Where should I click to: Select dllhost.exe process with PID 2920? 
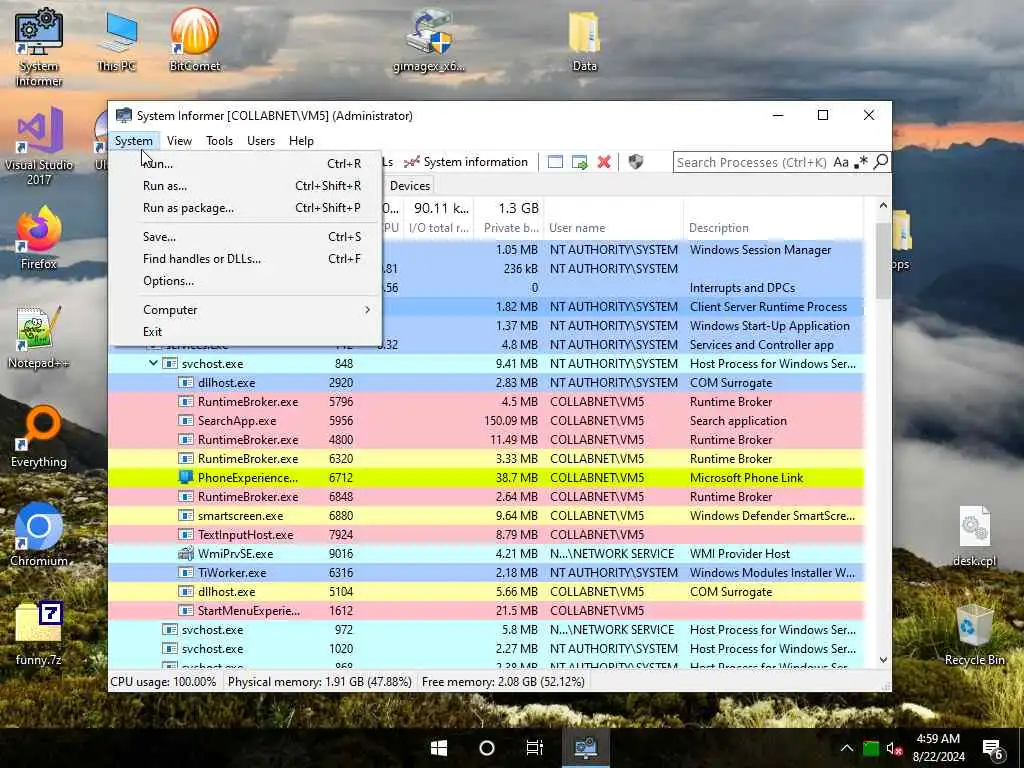[486, 383]
